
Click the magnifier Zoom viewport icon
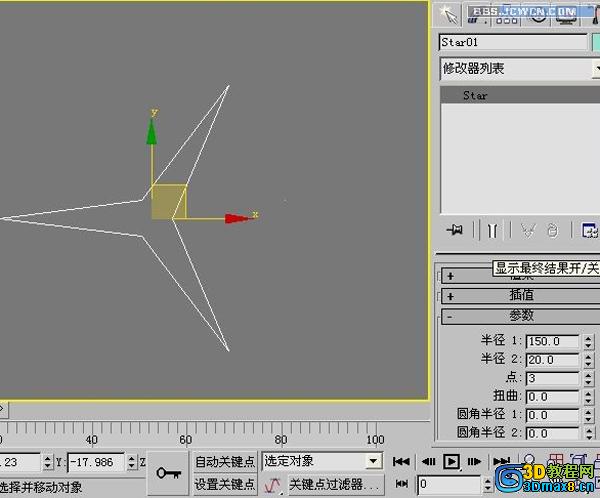(x=529, y=459)
